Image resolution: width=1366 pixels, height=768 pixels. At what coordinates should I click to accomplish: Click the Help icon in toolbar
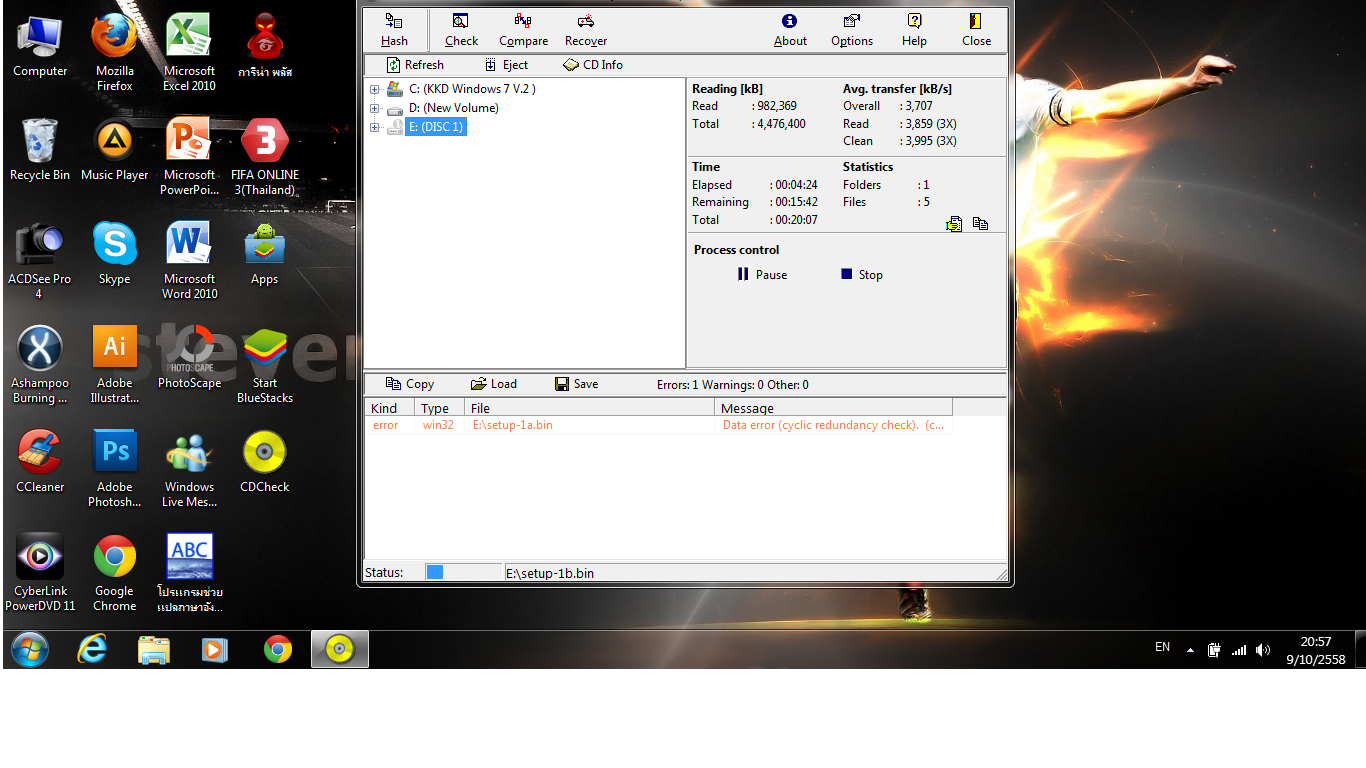coord(914,30)
